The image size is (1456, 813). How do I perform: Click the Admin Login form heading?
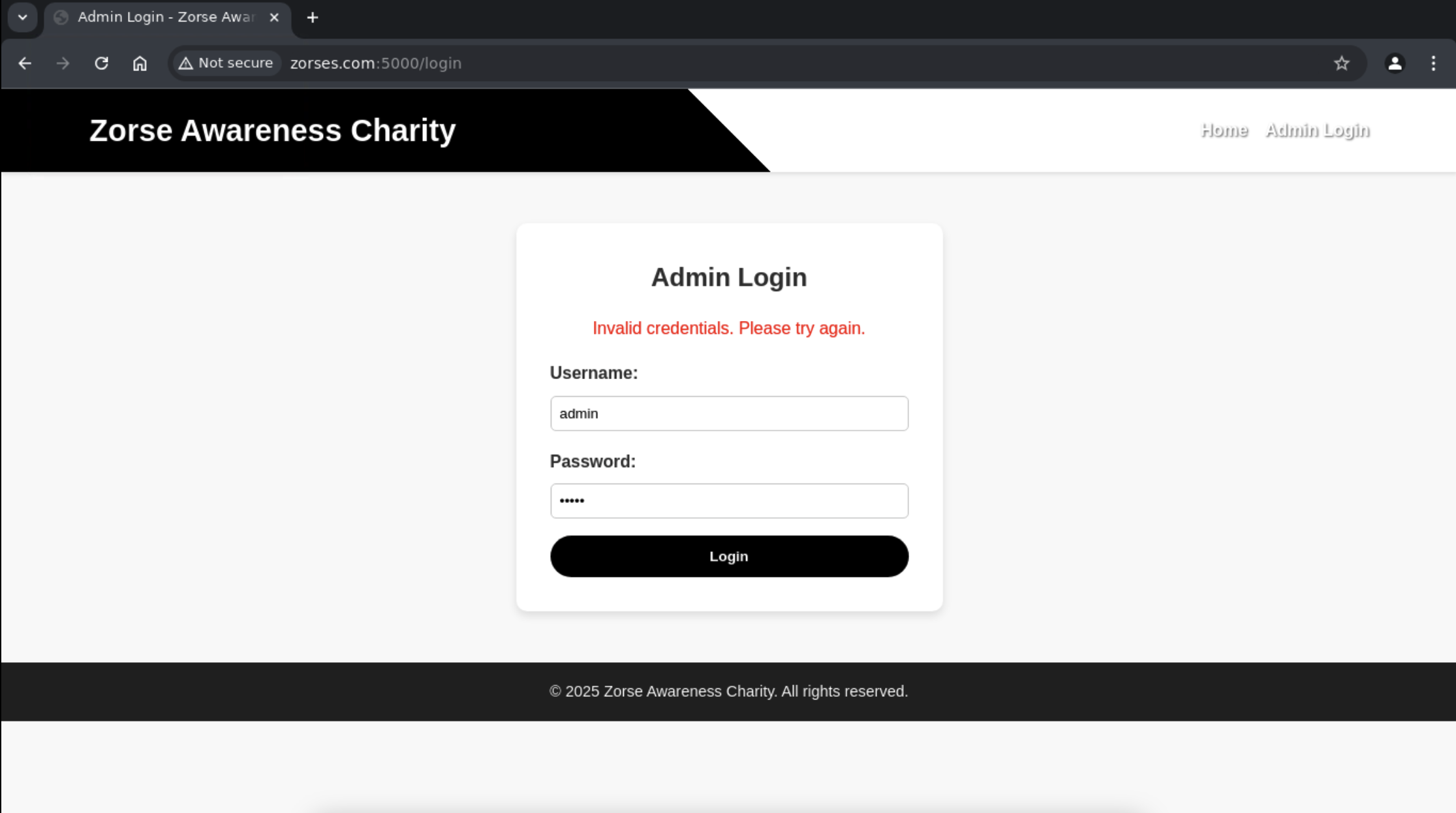[729, 277]
